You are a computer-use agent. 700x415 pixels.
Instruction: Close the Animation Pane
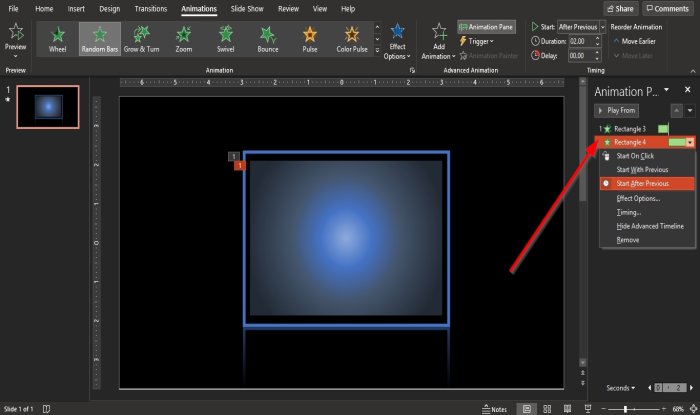[688, 90]
